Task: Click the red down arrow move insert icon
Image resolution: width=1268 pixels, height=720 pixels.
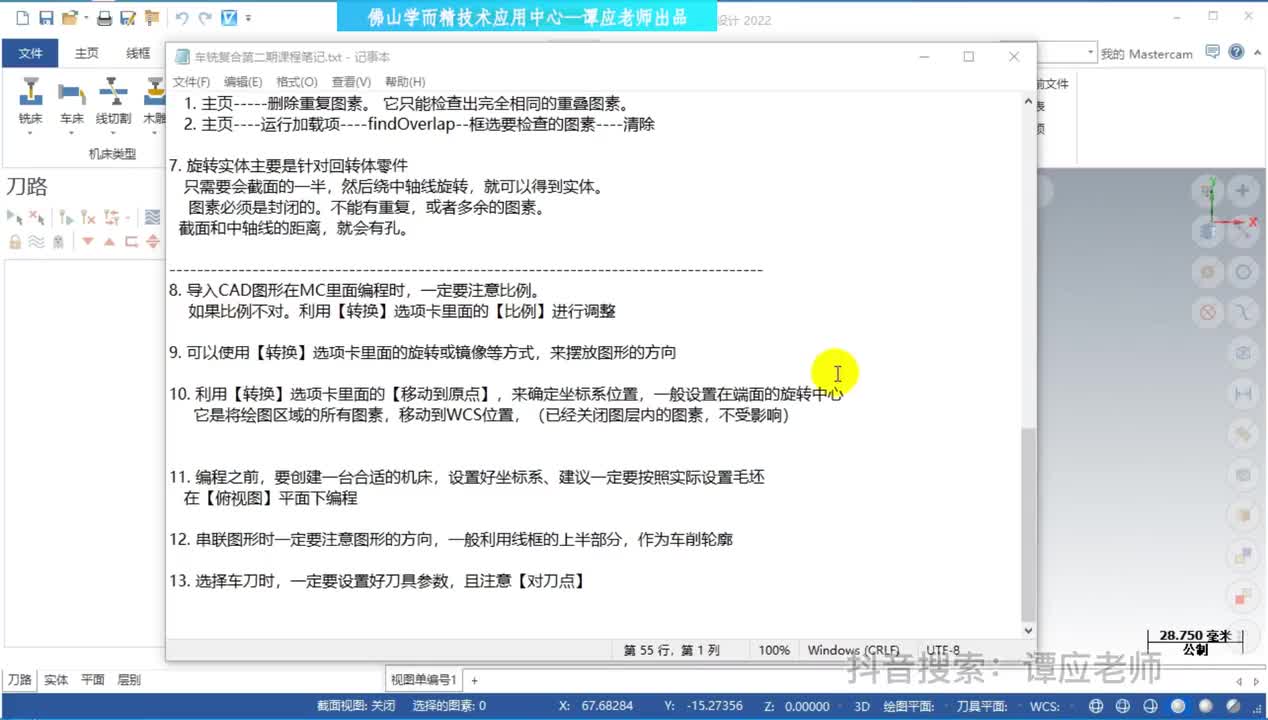Action: (x=88, y=242)
